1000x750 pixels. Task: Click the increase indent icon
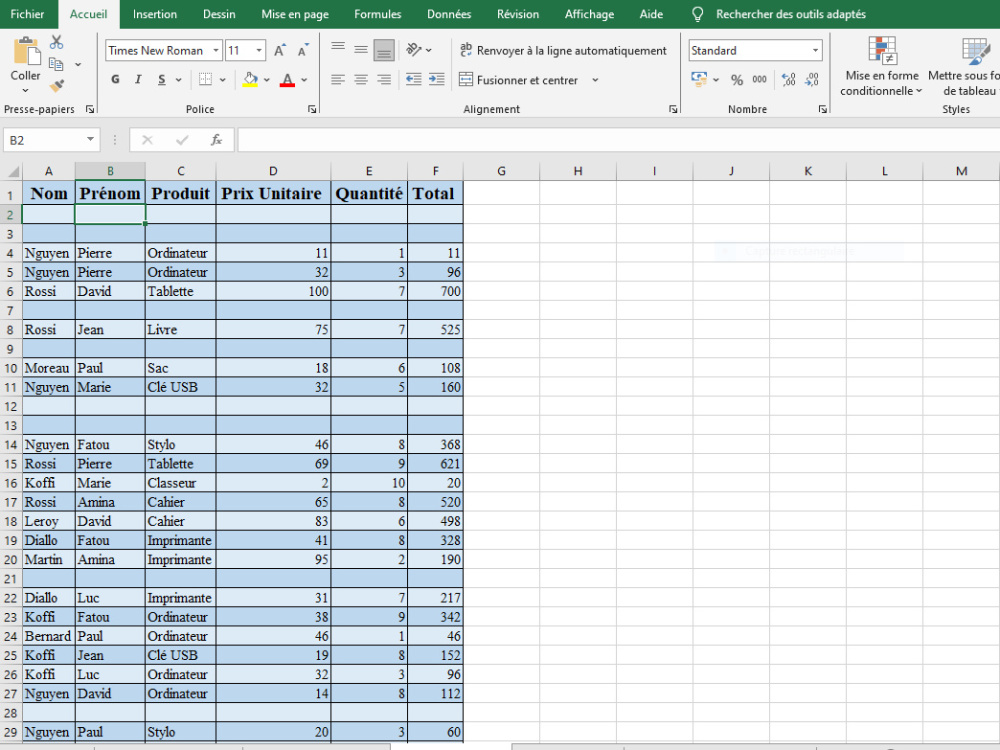(x=437, y=80)
